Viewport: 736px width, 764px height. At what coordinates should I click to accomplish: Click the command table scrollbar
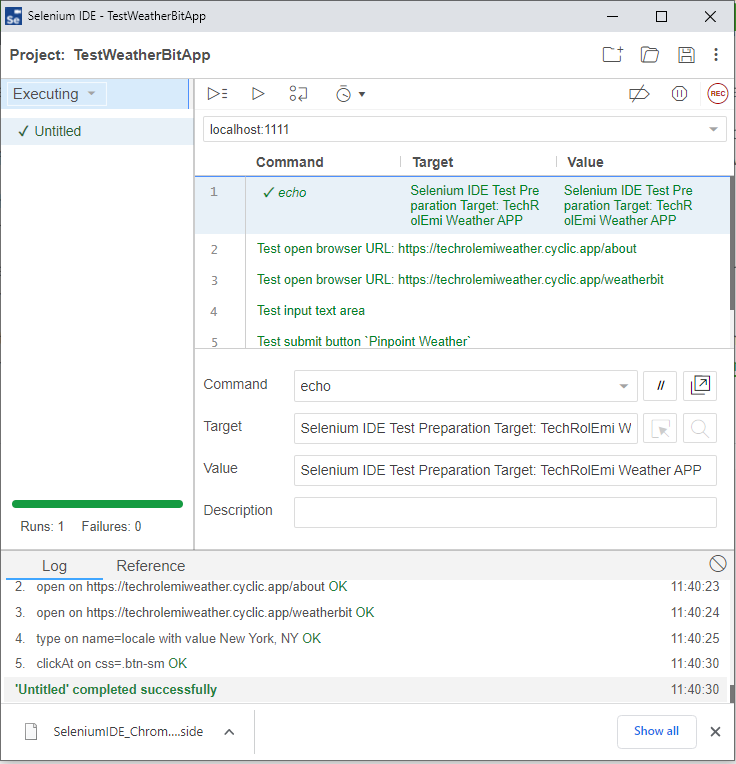pos(732,243)
